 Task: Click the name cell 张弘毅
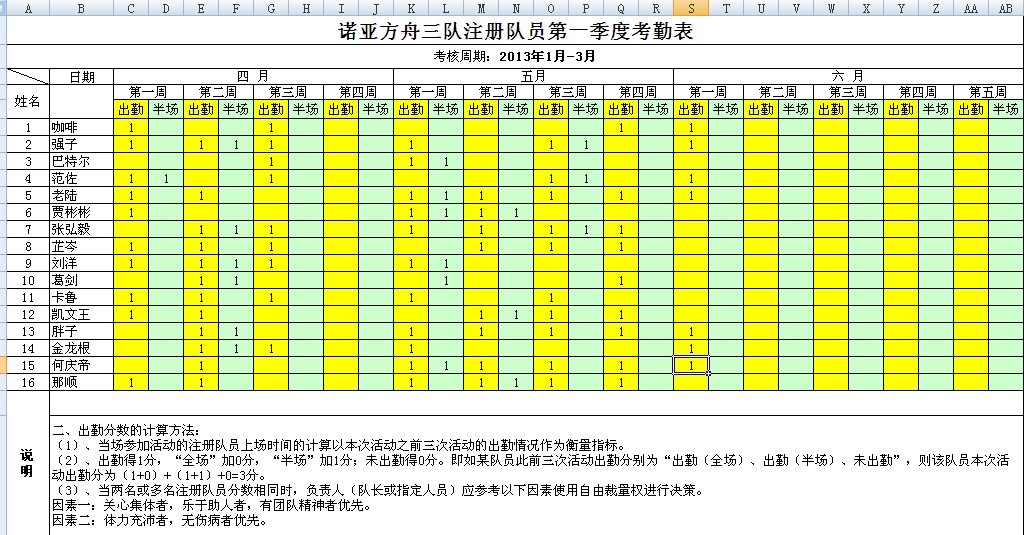[x=82, y=229]
